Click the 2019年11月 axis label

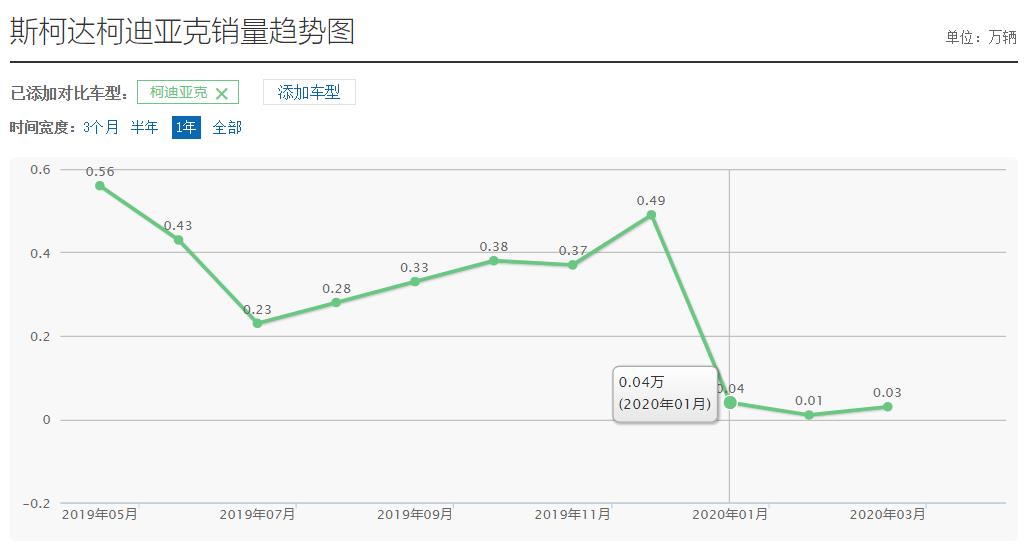tap(573, 514)
